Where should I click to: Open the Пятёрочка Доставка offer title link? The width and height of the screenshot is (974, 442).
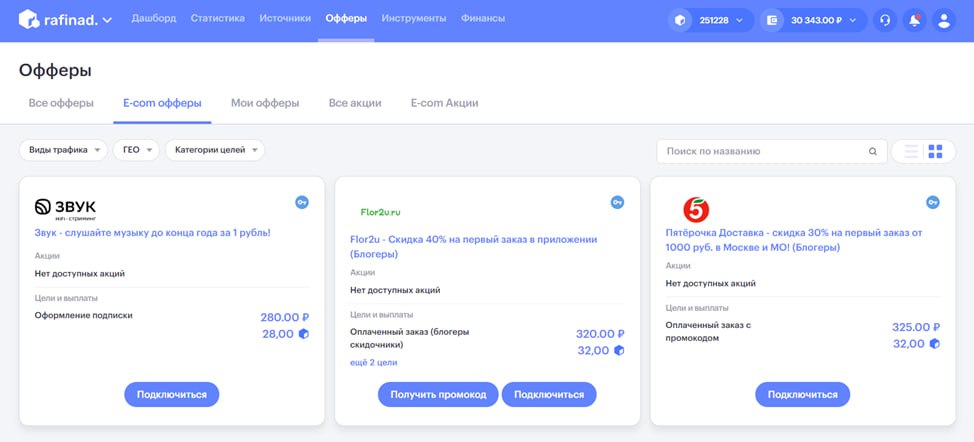(794, 240)
